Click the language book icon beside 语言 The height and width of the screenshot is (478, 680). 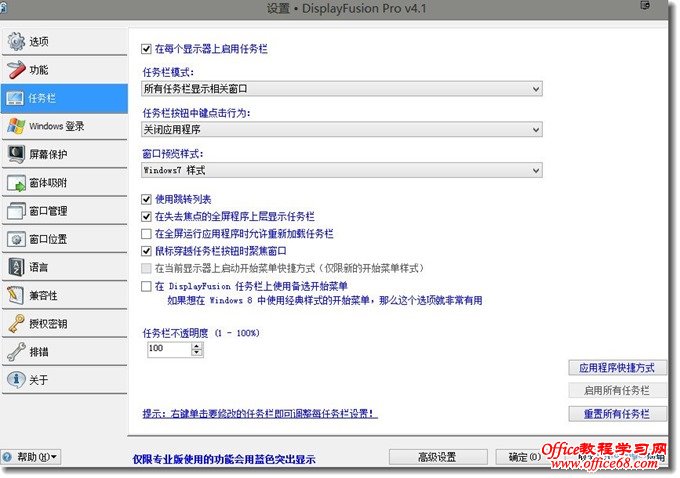click(16, 267)
